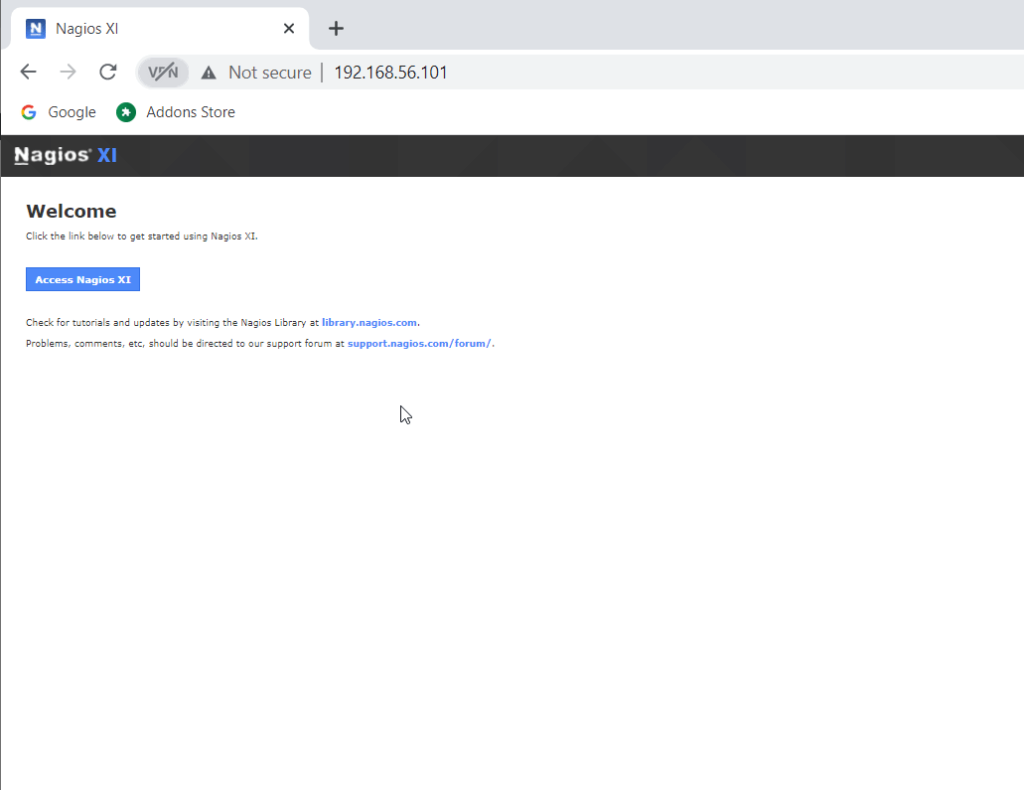Click the Welcome heading text
The image size is (1024, 790).
71,212
